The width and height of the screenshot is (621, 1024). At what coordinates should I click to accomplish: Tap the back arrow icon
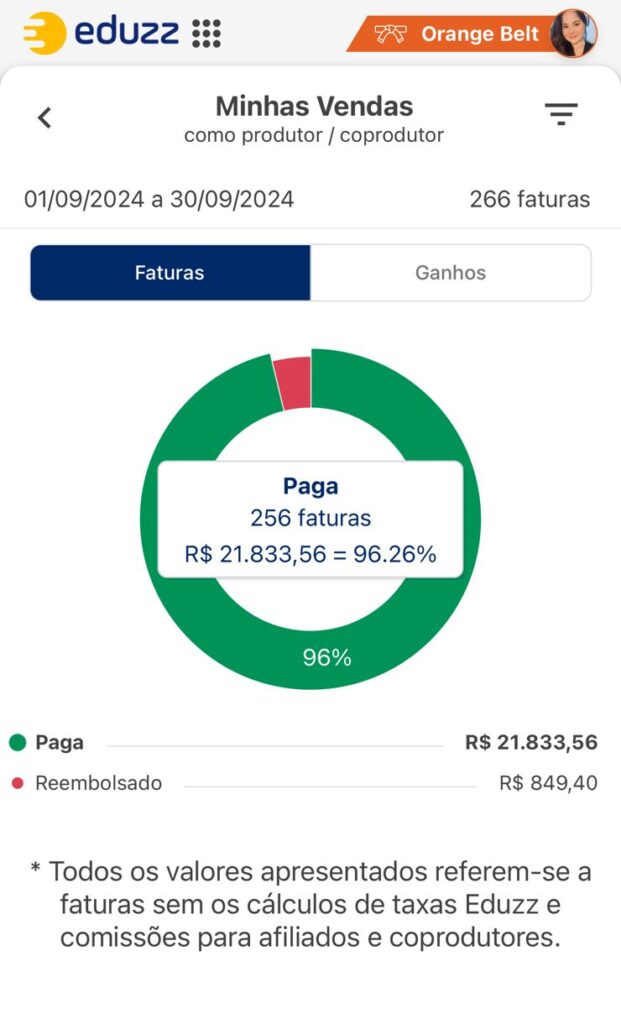pos(44,118)
